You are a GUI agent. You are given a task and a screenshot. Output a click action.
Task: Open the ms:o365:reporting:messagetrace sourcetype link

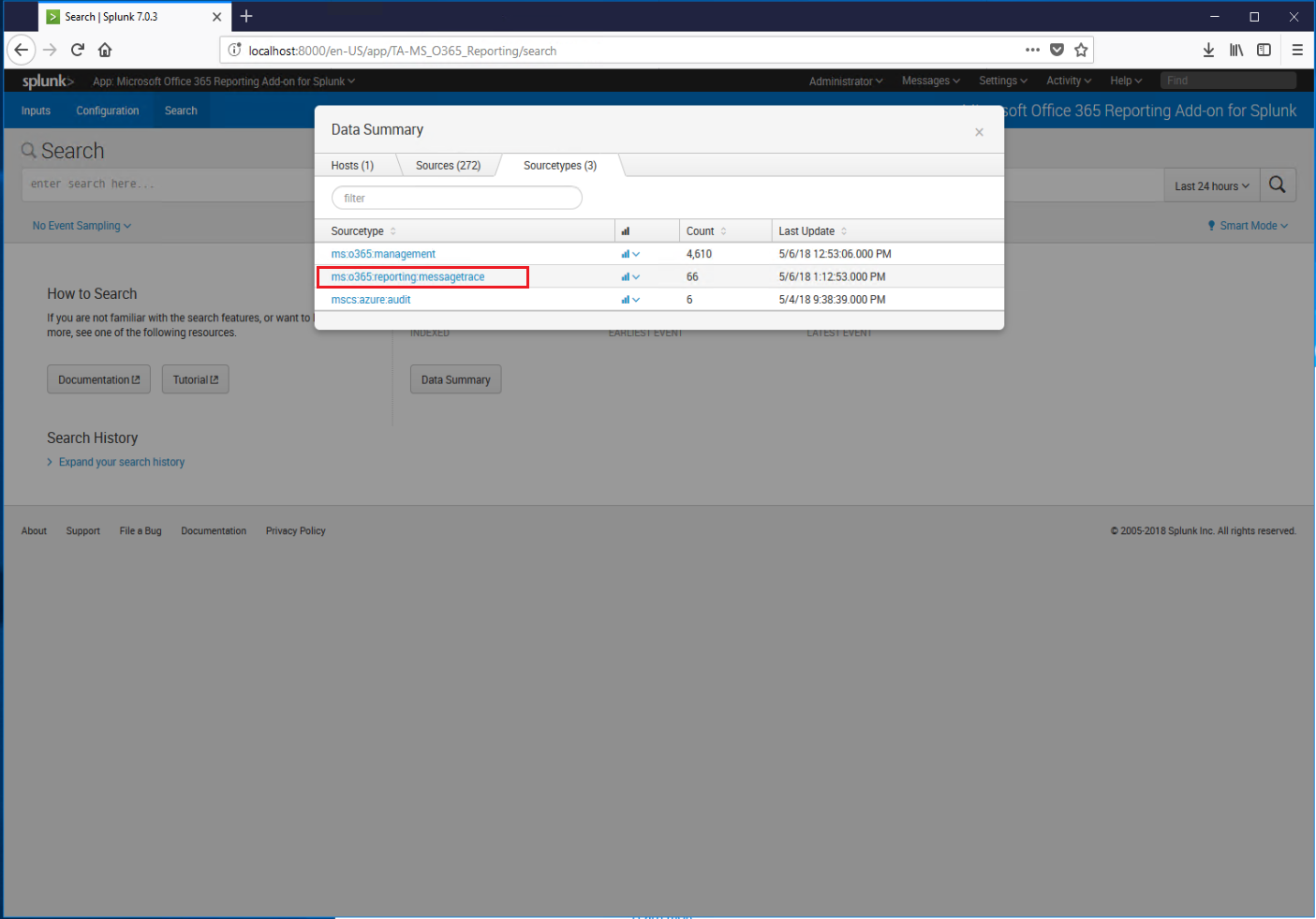tap(407, 276)
